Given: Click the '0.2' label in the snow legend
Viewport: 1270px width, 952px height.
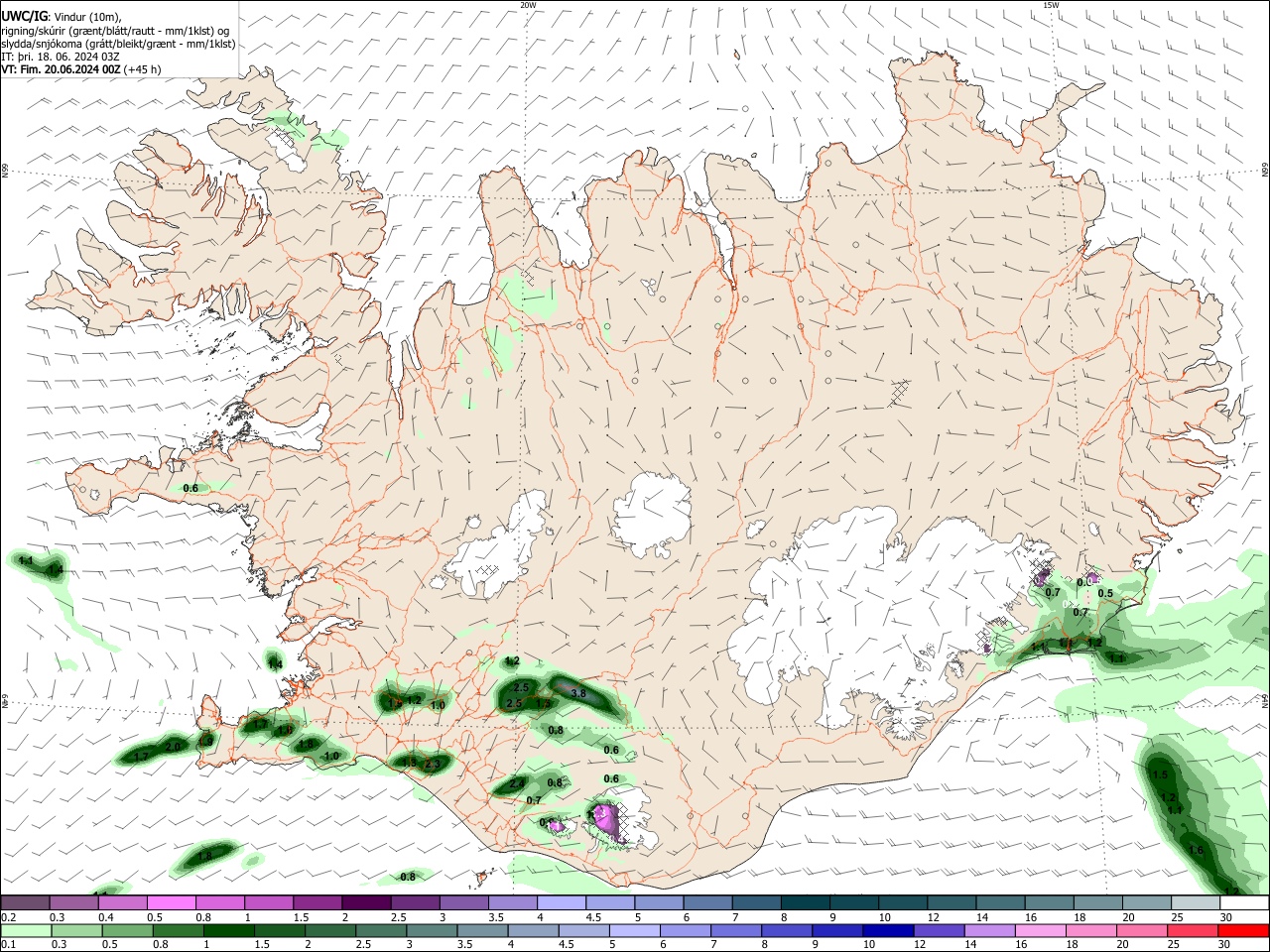Looking at the screenshot, I should click(x=8, y=917).
